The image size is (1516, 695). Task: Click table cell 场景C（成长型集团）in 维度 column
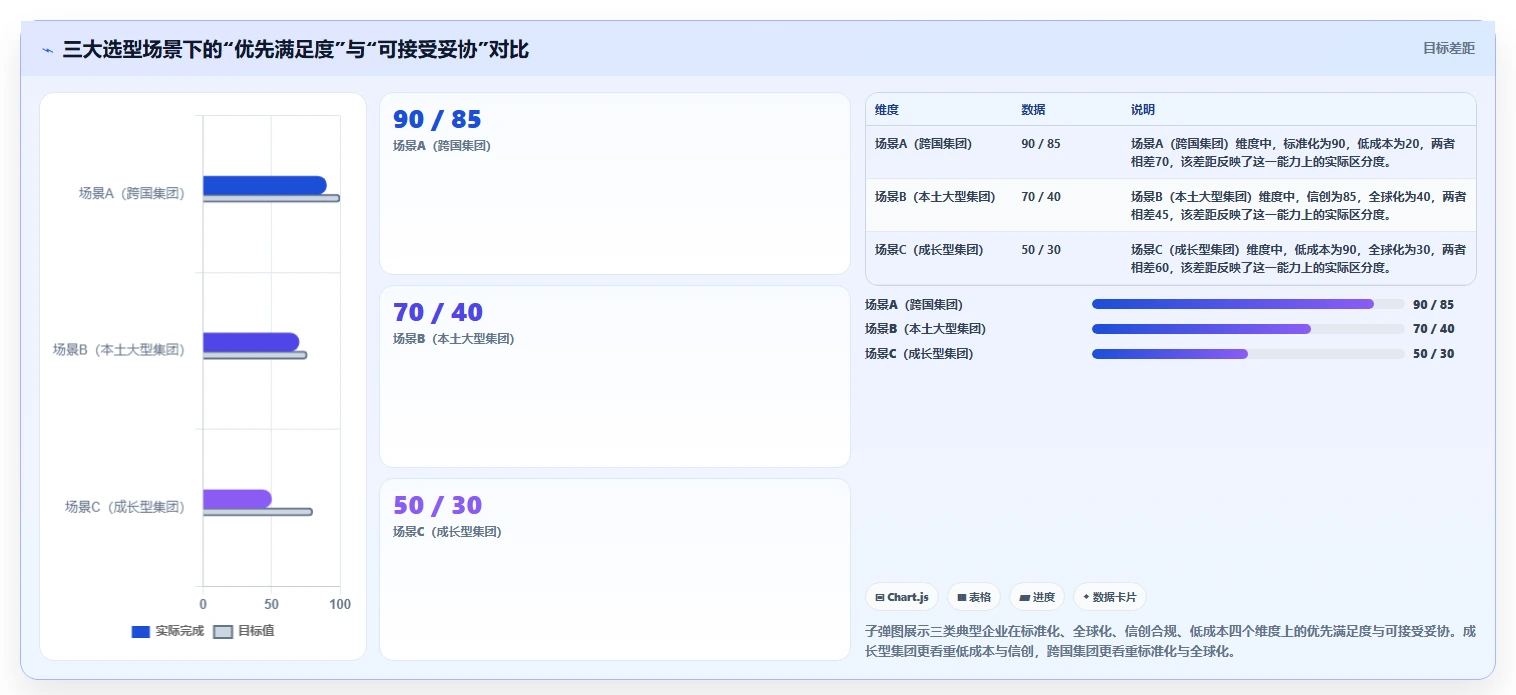[929, 250]
